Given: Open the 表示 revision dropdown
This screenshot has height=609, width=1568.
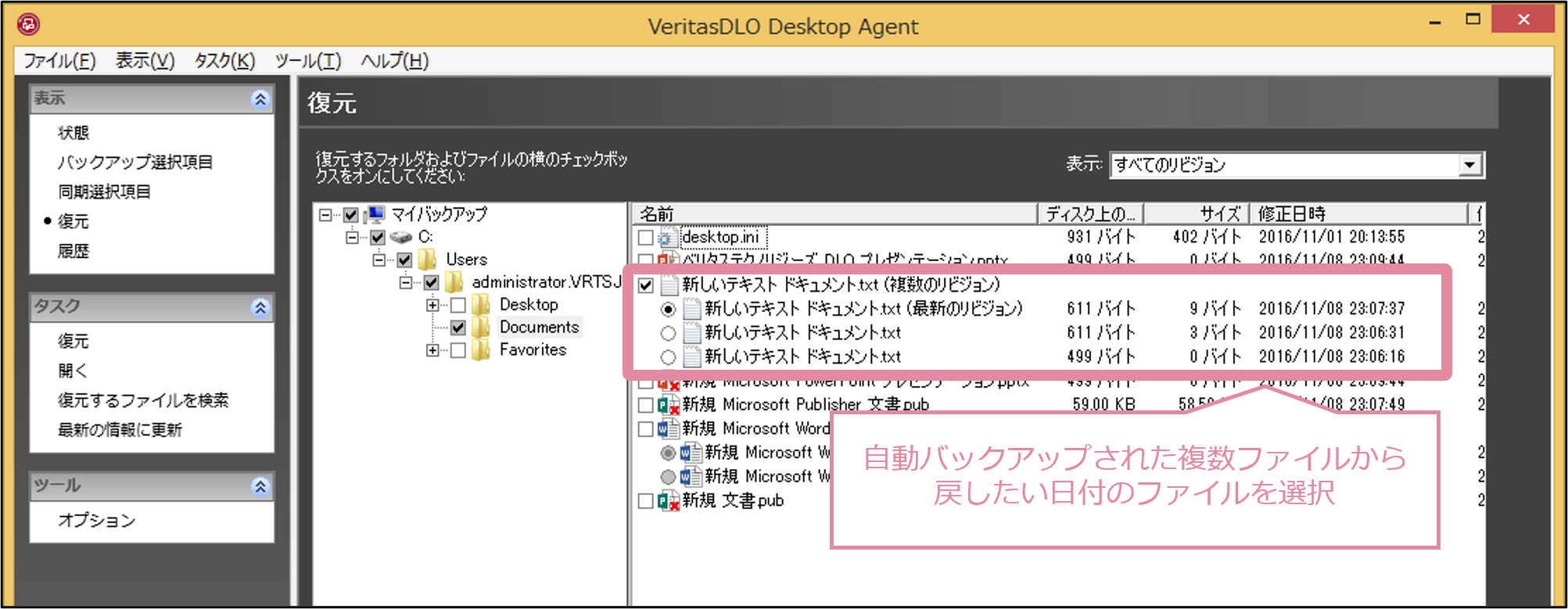Looking at the screenshot, I should (1469, 165).
